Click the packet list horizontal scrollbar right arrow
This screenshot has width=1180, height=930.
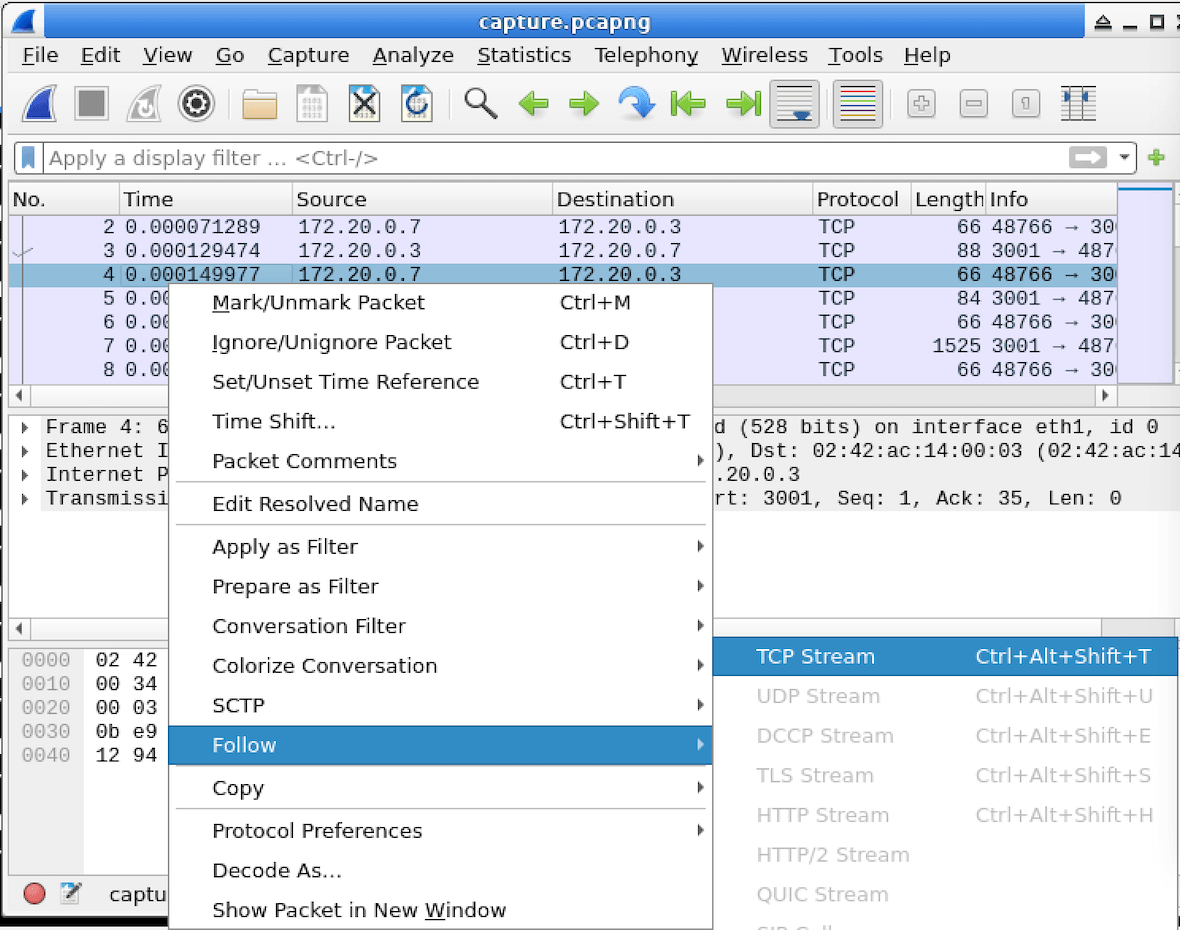coord(1104,395)
